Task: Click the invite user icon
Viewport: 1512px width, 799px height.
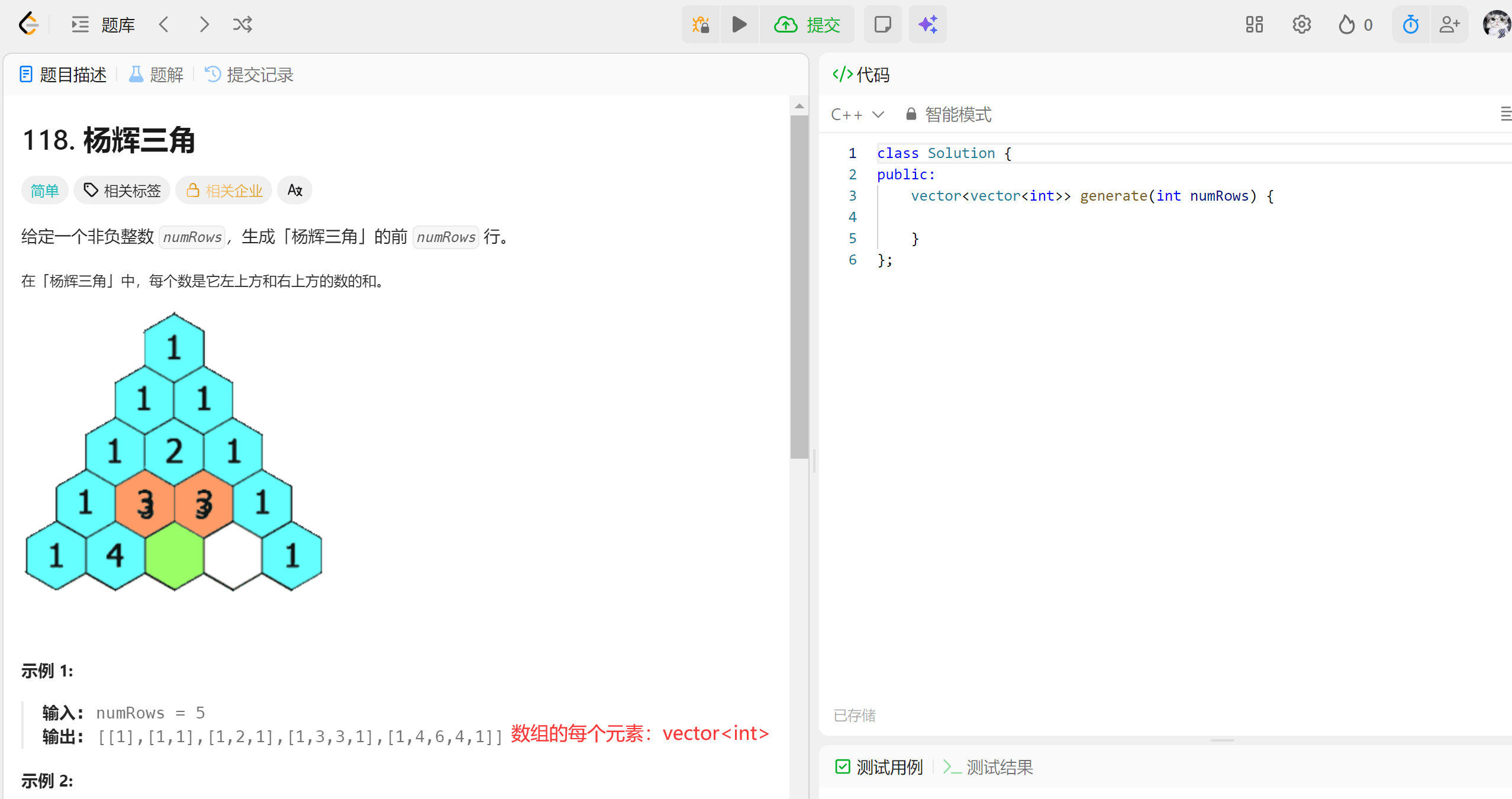Action: (1449, 24)
